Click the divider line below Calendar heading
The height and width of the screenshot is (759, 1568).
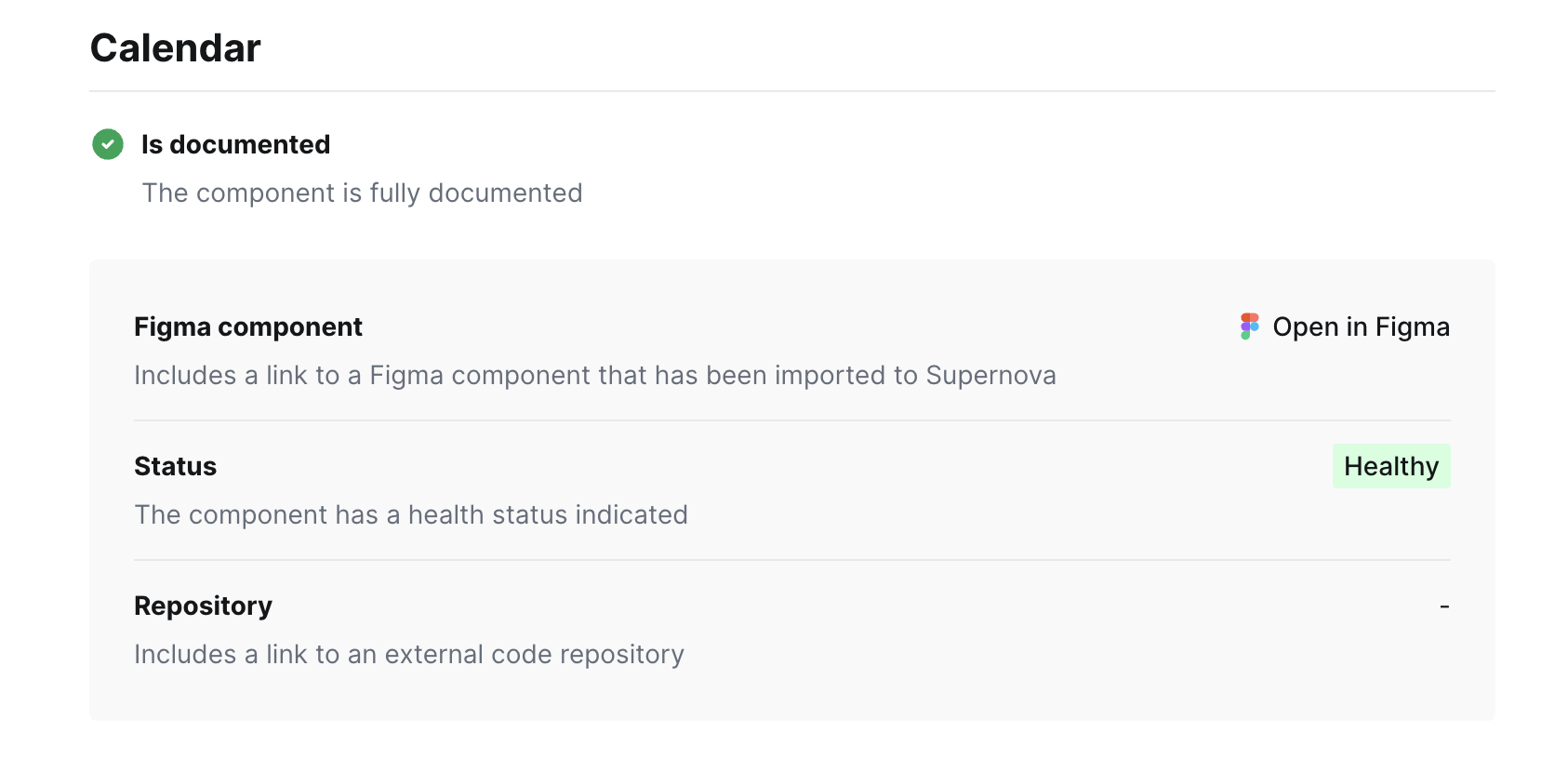(x=791, y=91)
